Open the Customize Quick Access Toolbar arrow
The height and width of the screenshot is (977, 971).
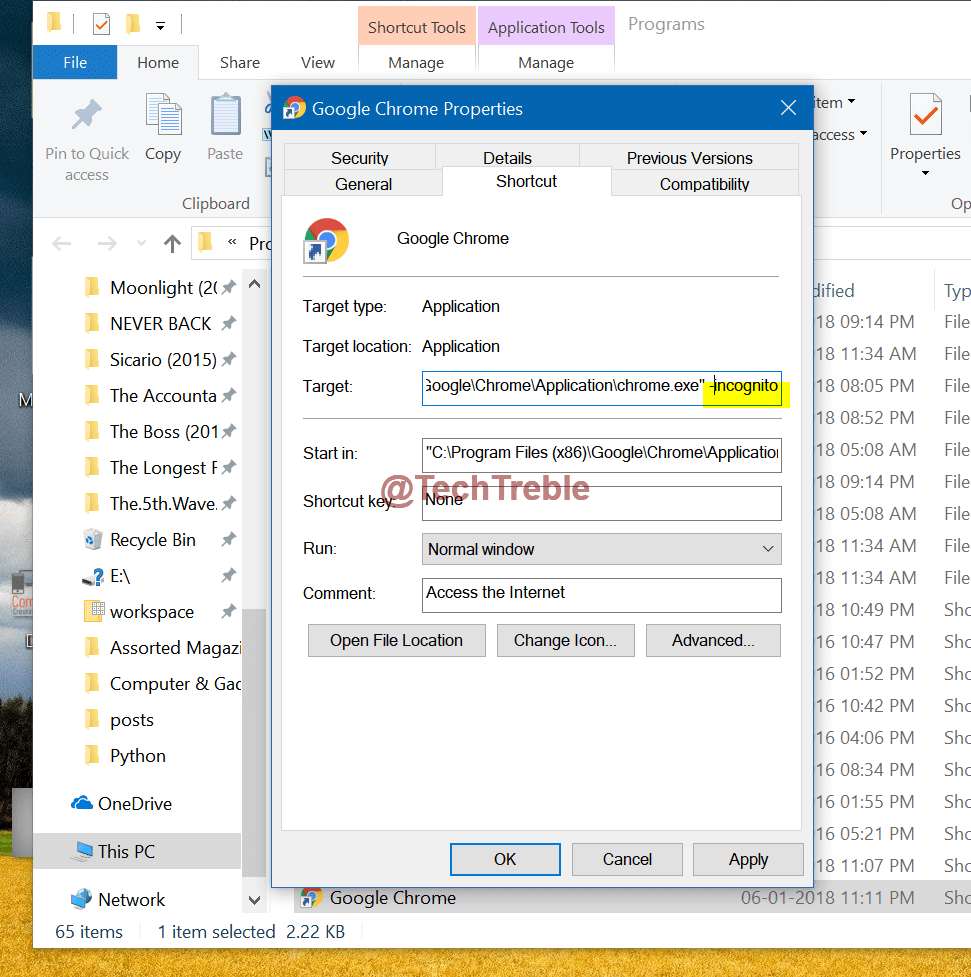[160, 26]
